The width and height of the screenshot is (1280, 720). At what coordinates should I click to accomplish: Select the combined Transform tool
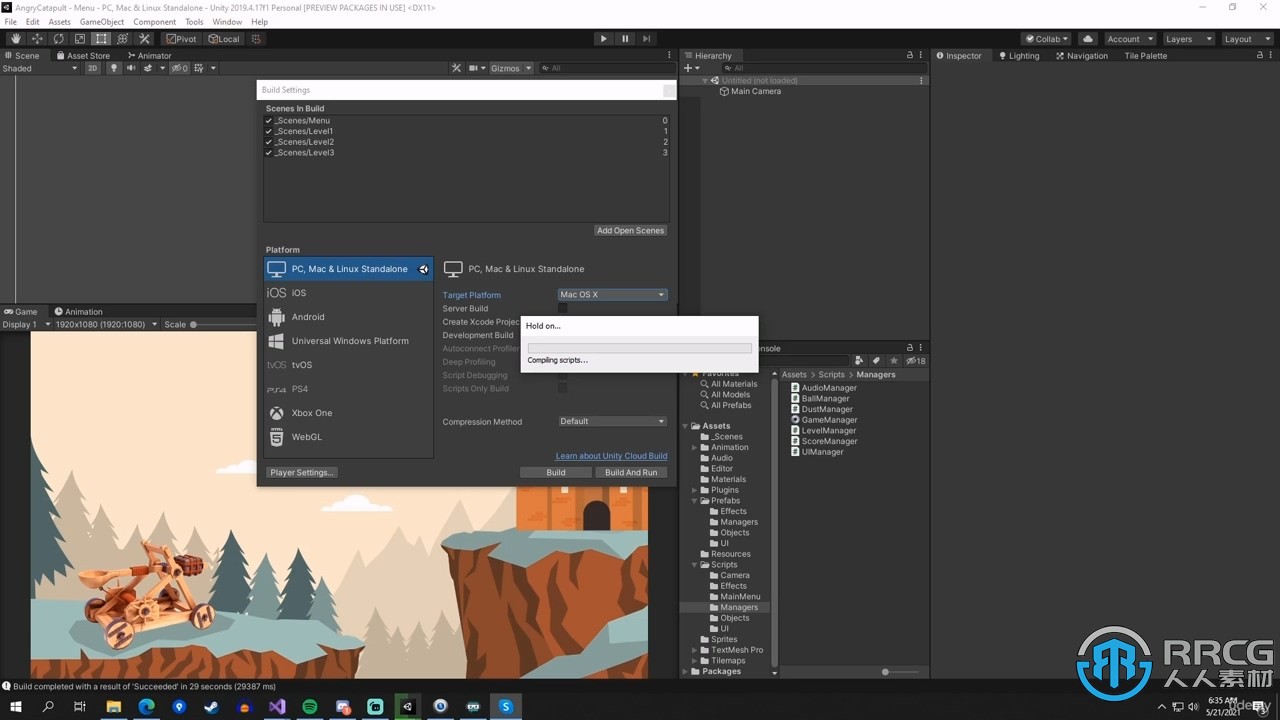coord(123,39)
